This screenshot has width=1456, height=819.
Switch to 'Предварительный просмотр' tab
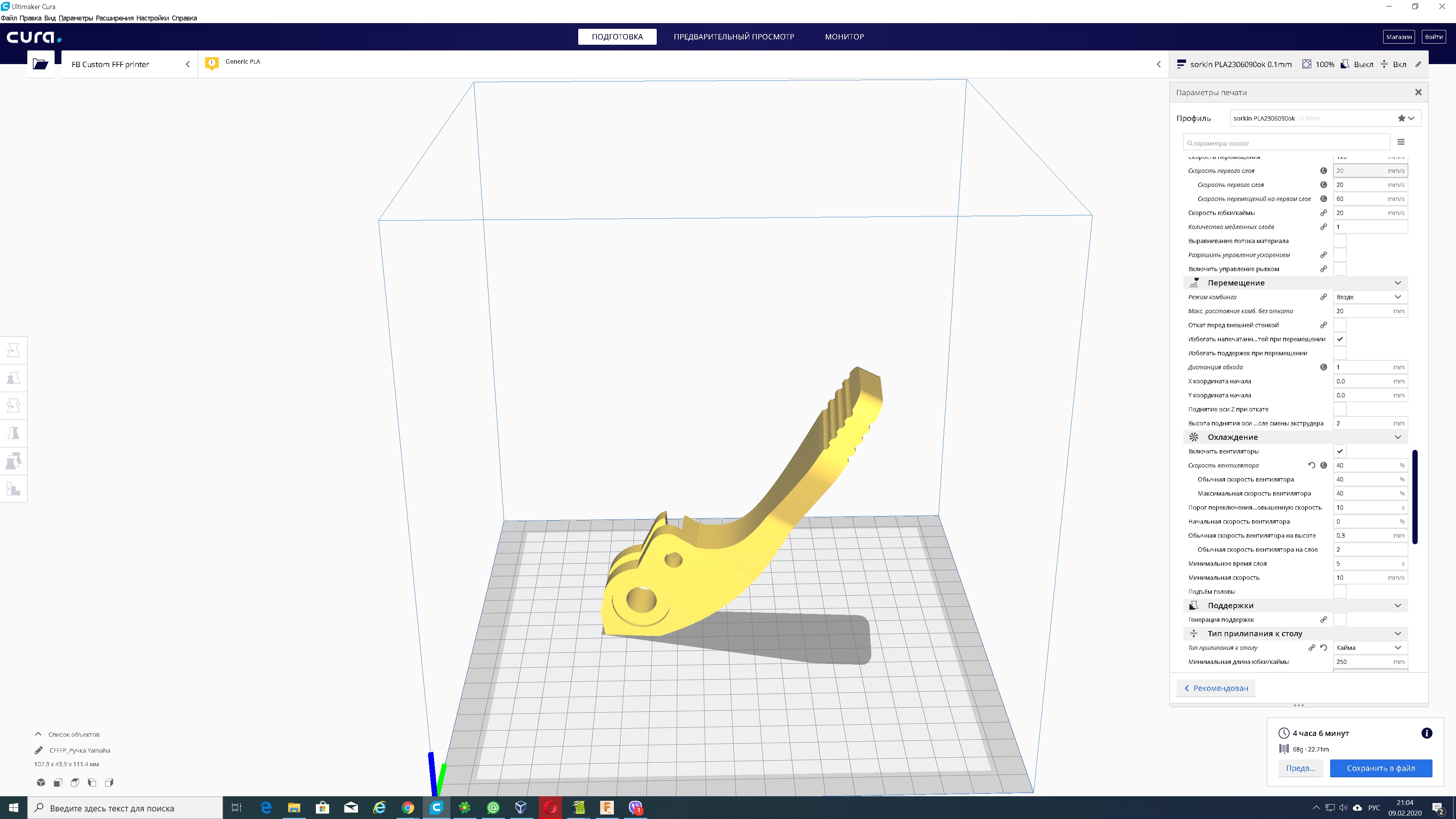pyautogui.click(x=734, y=37)
